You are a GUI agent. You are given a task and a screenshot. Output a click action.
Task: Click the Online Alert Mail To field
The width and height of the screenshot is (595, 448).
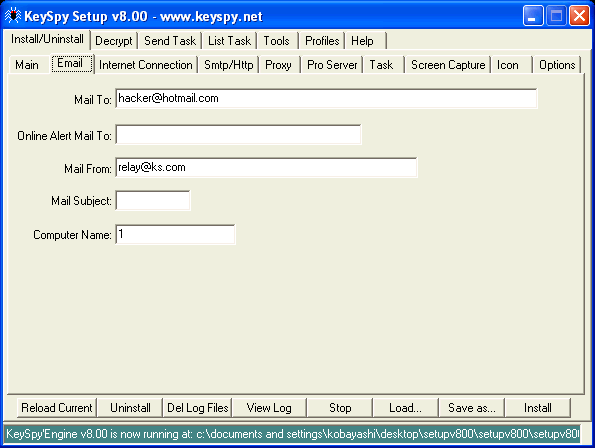coord(238,135)
